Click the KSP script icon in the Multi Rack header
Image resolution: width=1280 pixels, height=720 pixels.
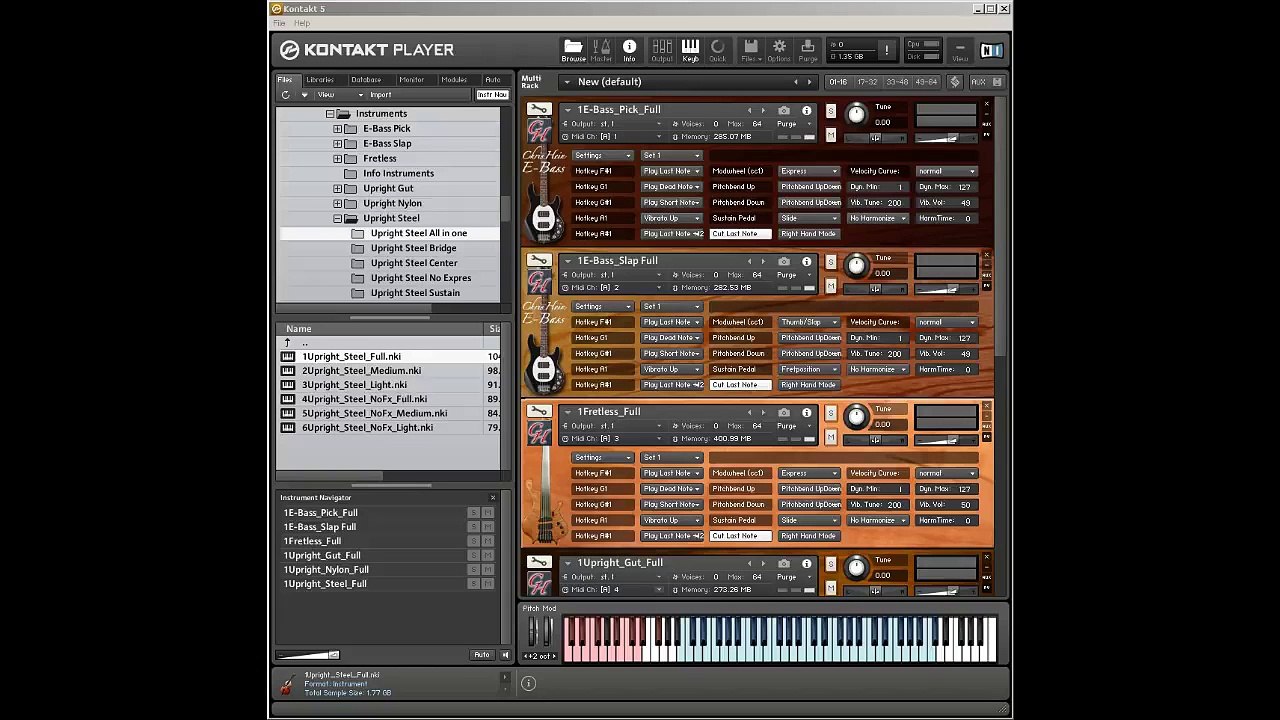coord(955,82)
